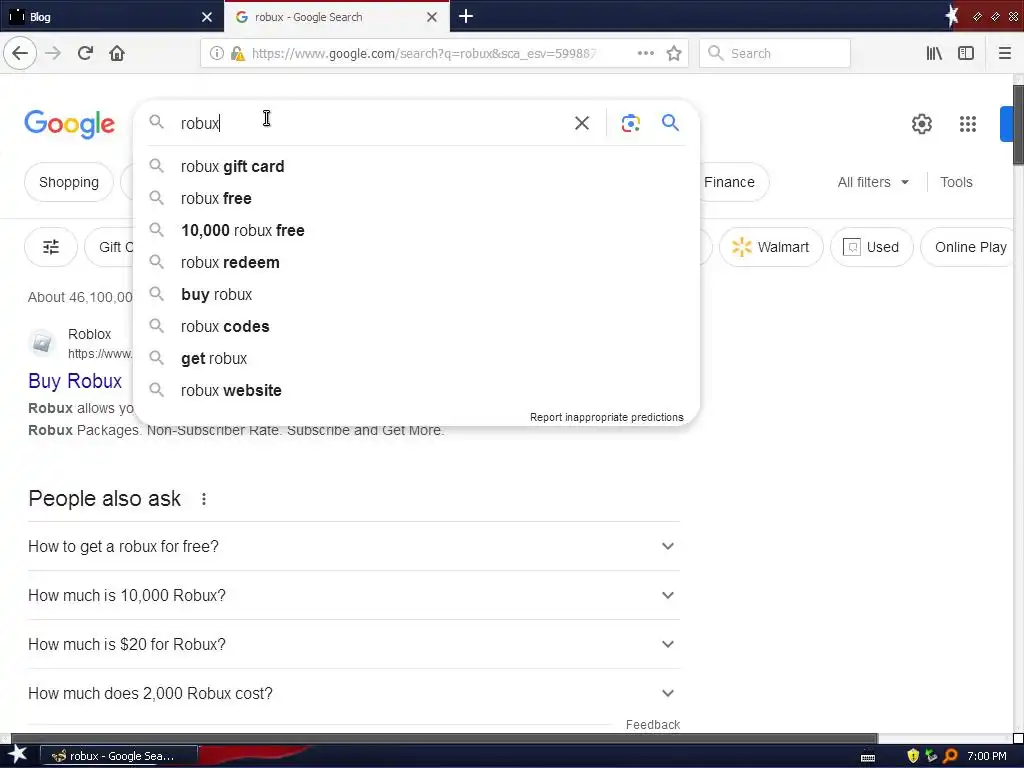1024x768 pixels.
Task: Choose suggestion robux website
Action: tap(416, 391)
